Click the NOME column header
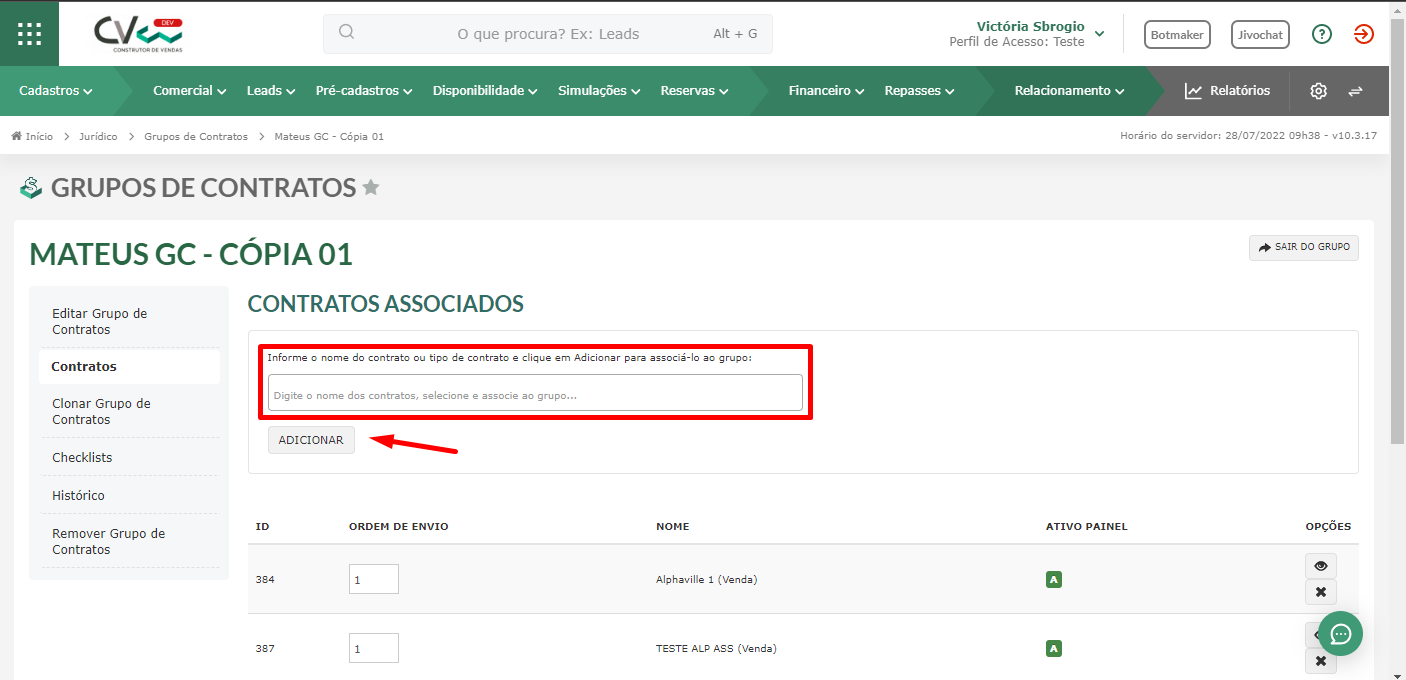1406x680 pixels. point(672,526)
